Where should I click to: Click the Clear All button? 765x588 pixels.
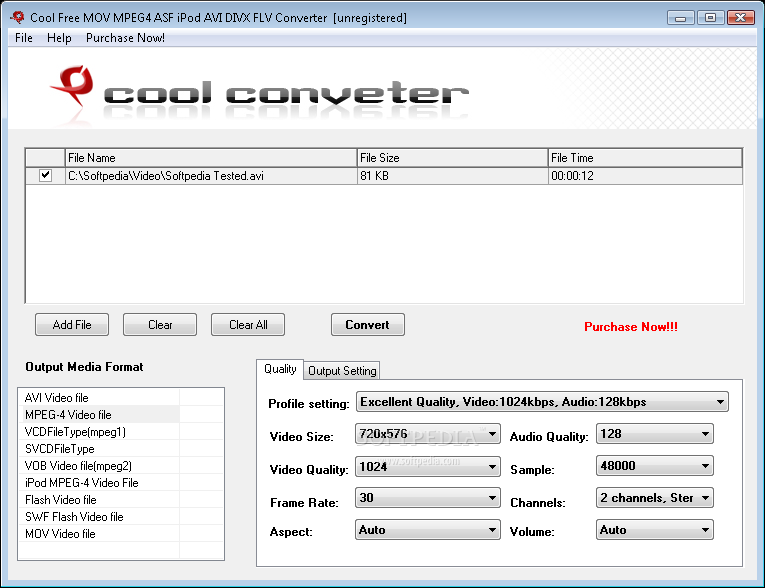coord(248,324)
